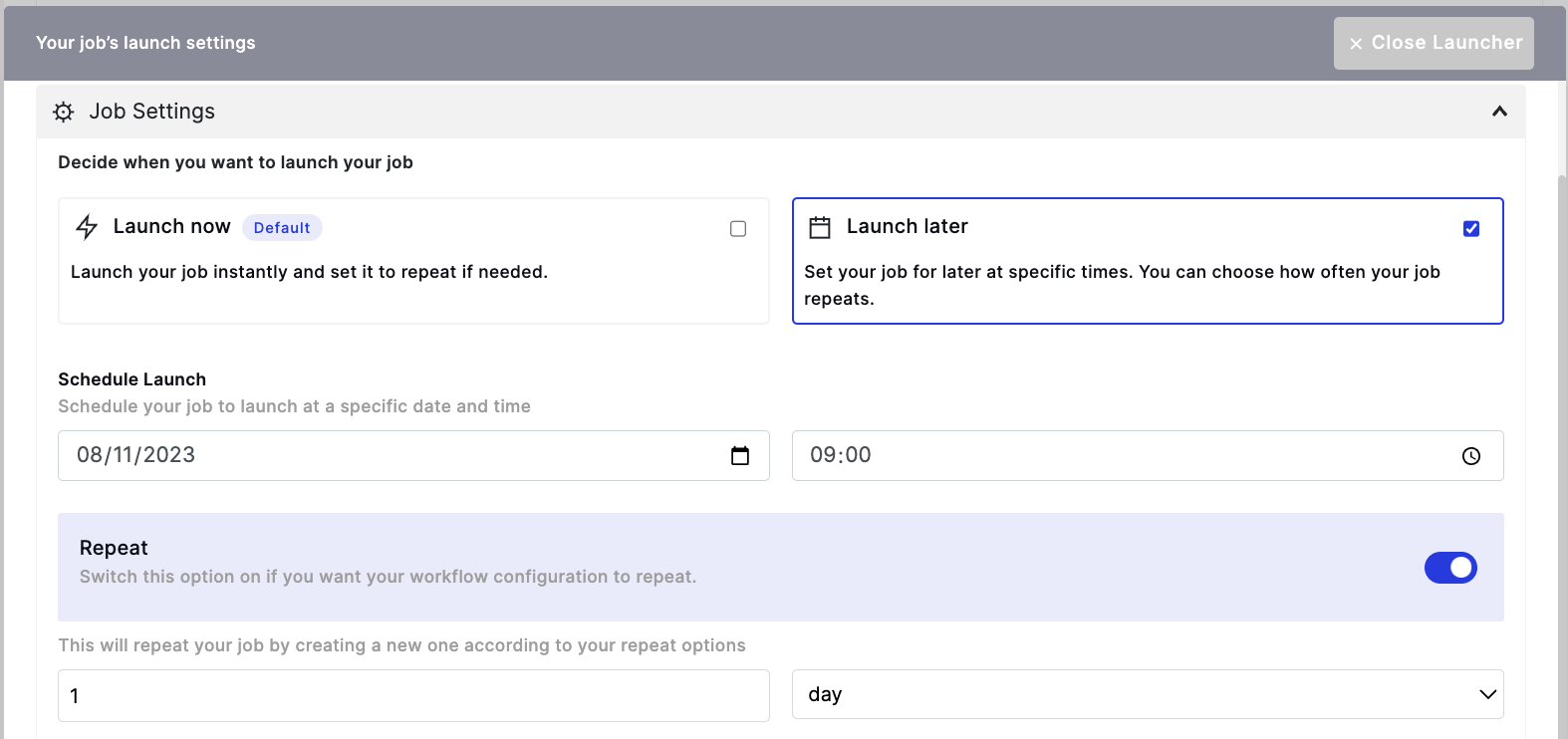1568x739 pixels.
Task: Click 'This will repeat your job' note text
Action: [401, 645]
